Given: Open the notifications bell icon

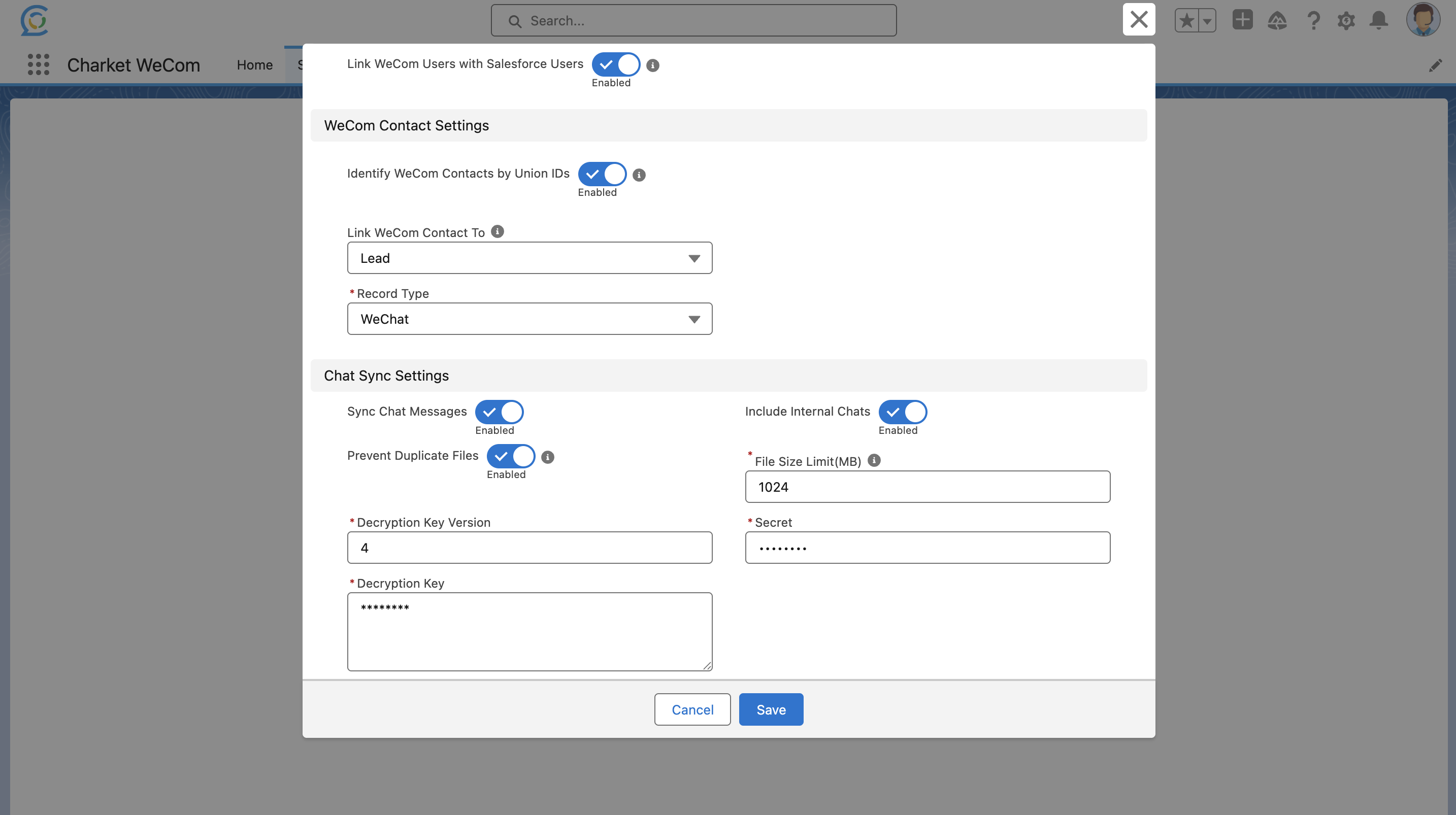Looking at the screenshot, I should click(1378, 21).
